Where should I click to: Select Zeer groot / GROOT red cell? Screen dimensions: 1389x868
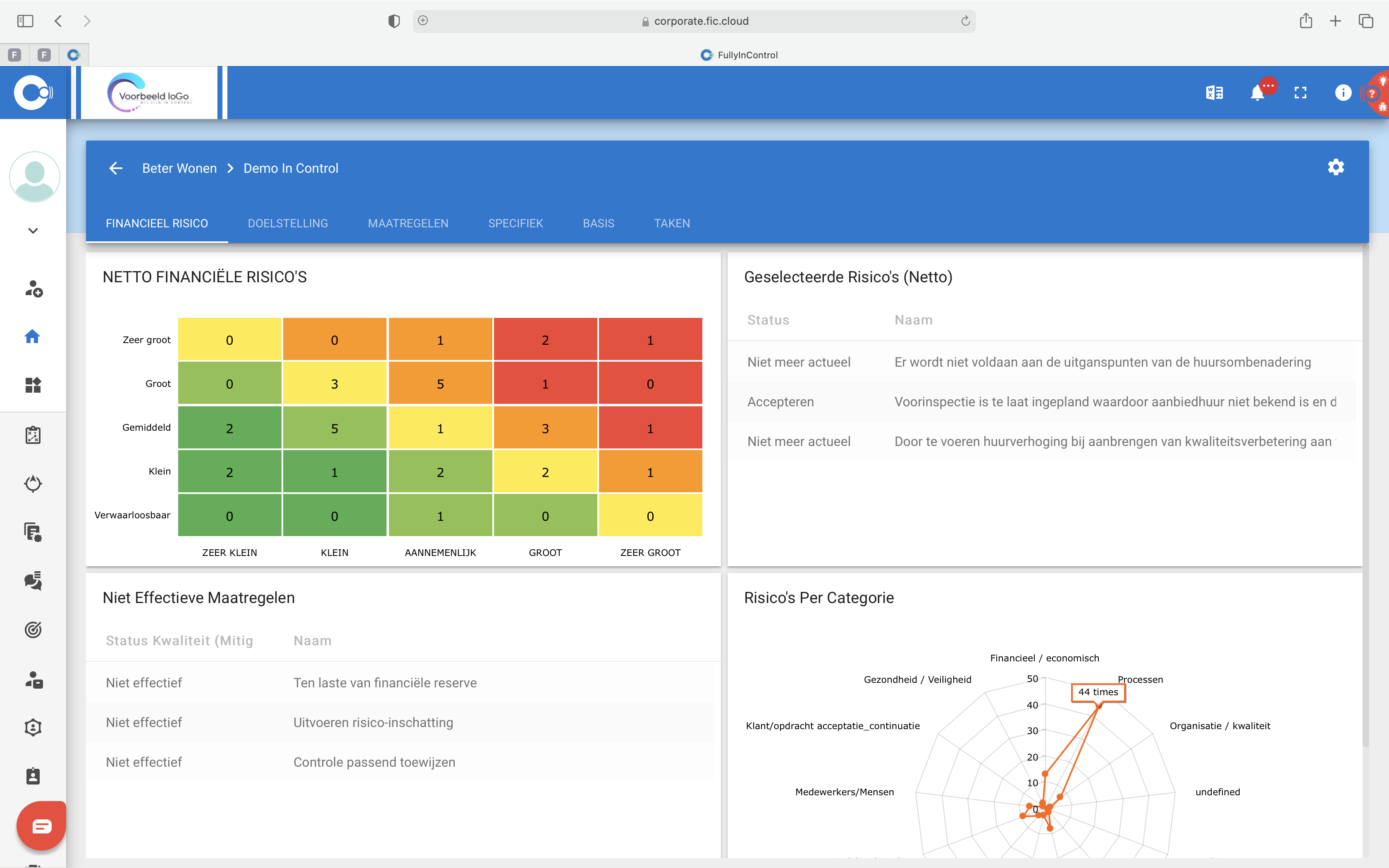545,340
